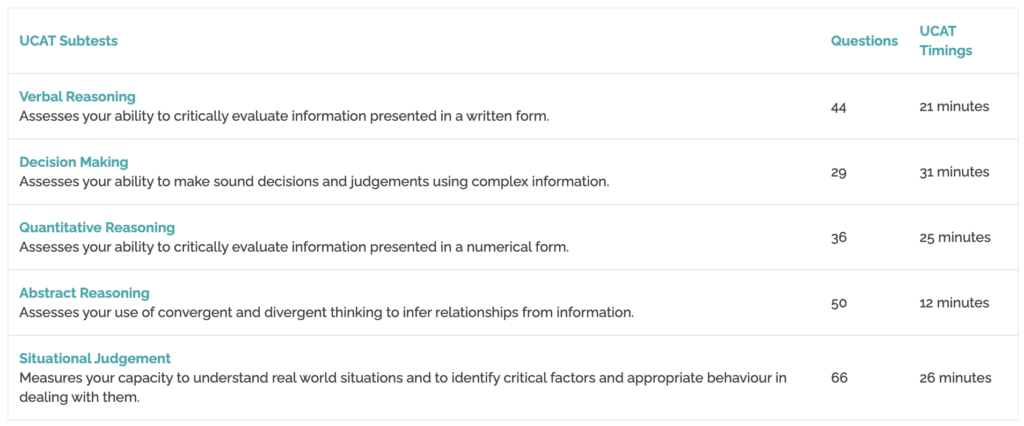The width and height of the screenshot is (1024, 426).
Task: Click the Situational Judgement link
Action: point(95,358)
